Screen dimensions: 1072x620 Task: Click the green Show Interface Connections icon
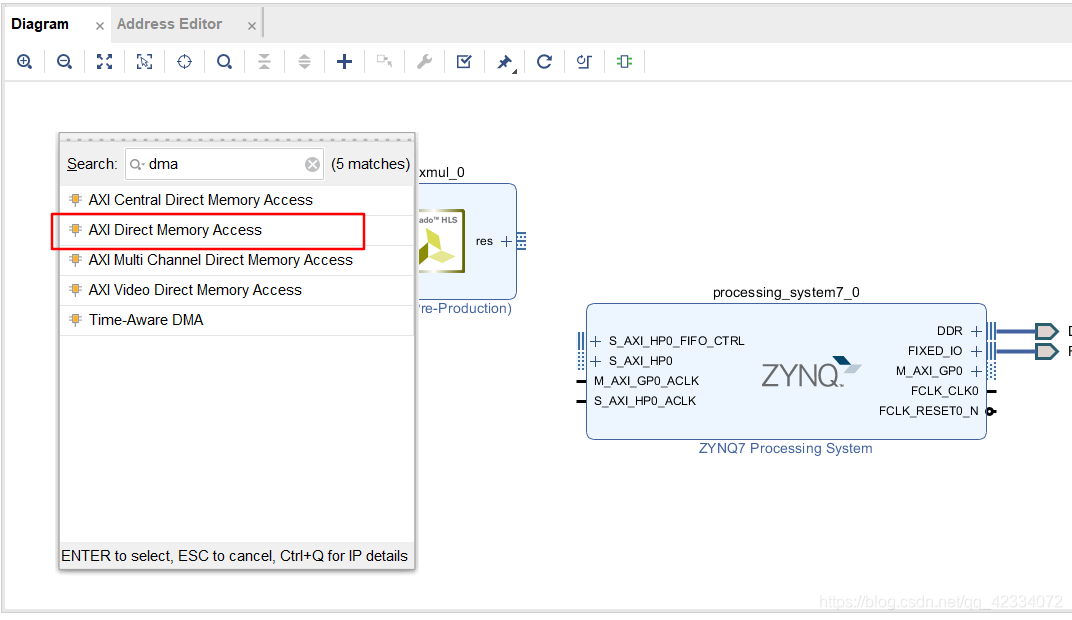(x=624, y=62)
